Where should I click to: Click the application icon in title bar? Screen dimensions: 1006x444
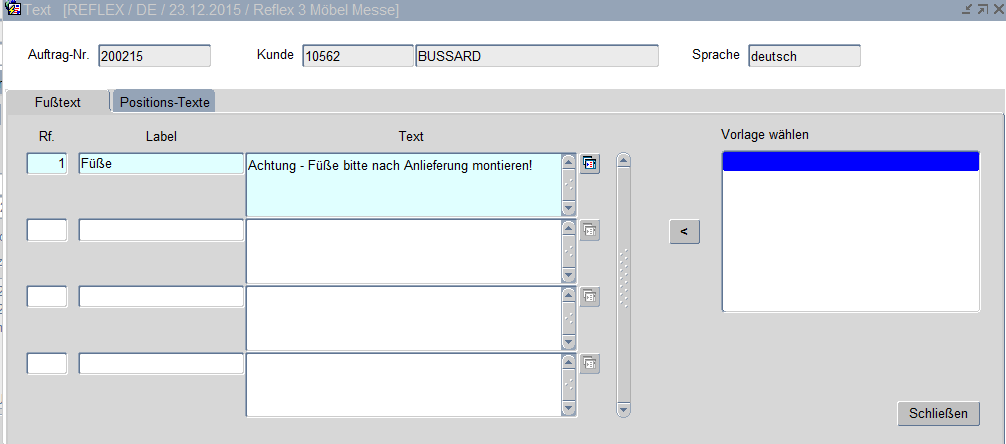[13, 9]
